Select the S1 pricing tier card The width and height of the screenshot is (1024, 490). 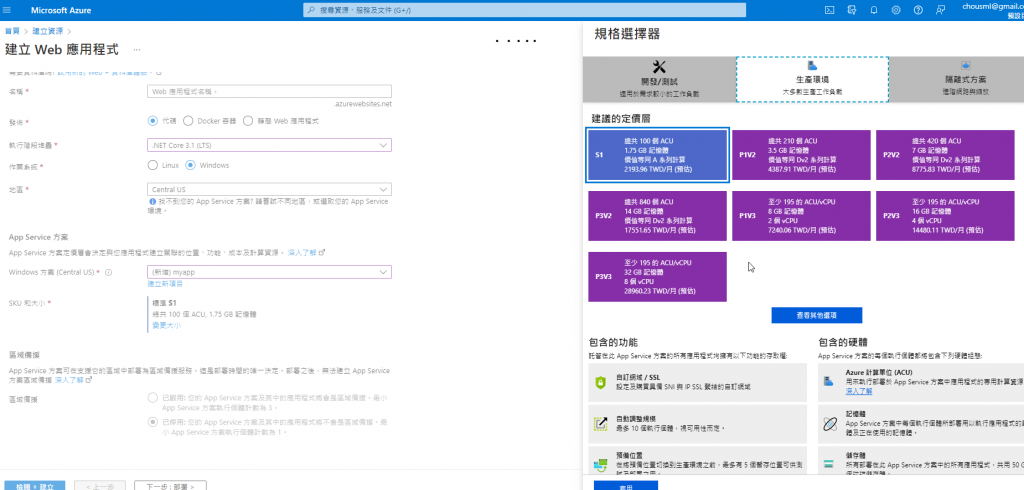point(658,155)
